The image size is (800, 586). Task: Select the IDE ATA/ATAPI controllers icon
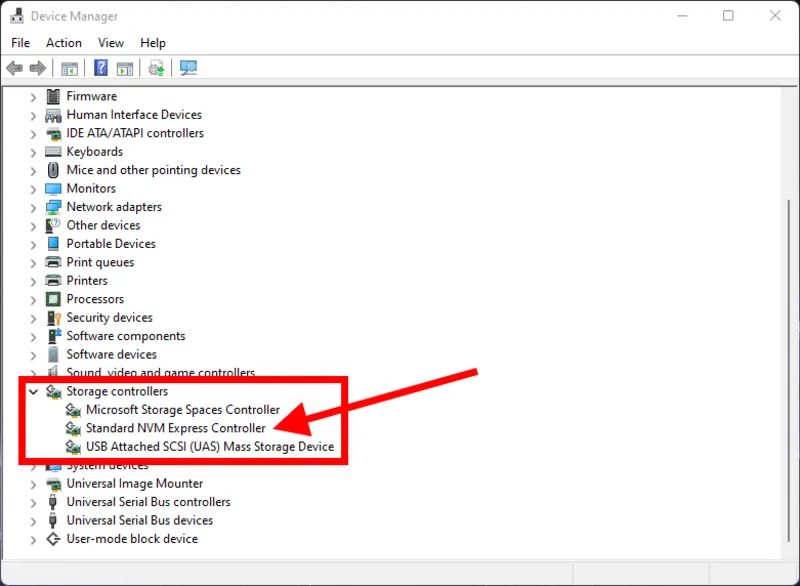coord(53,134)
